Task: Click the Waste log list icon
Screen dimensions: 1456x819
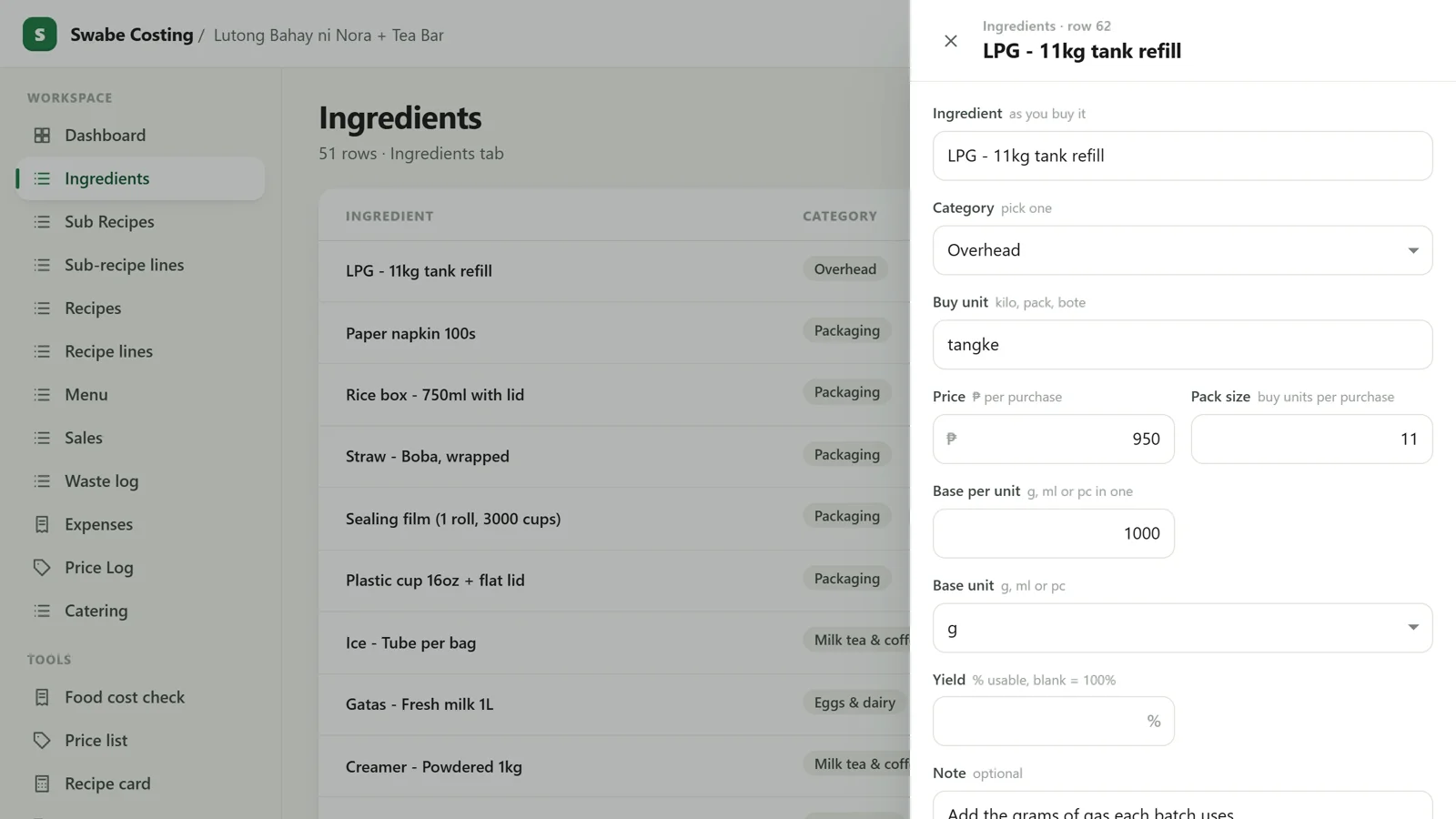Action: pos(42,481)
